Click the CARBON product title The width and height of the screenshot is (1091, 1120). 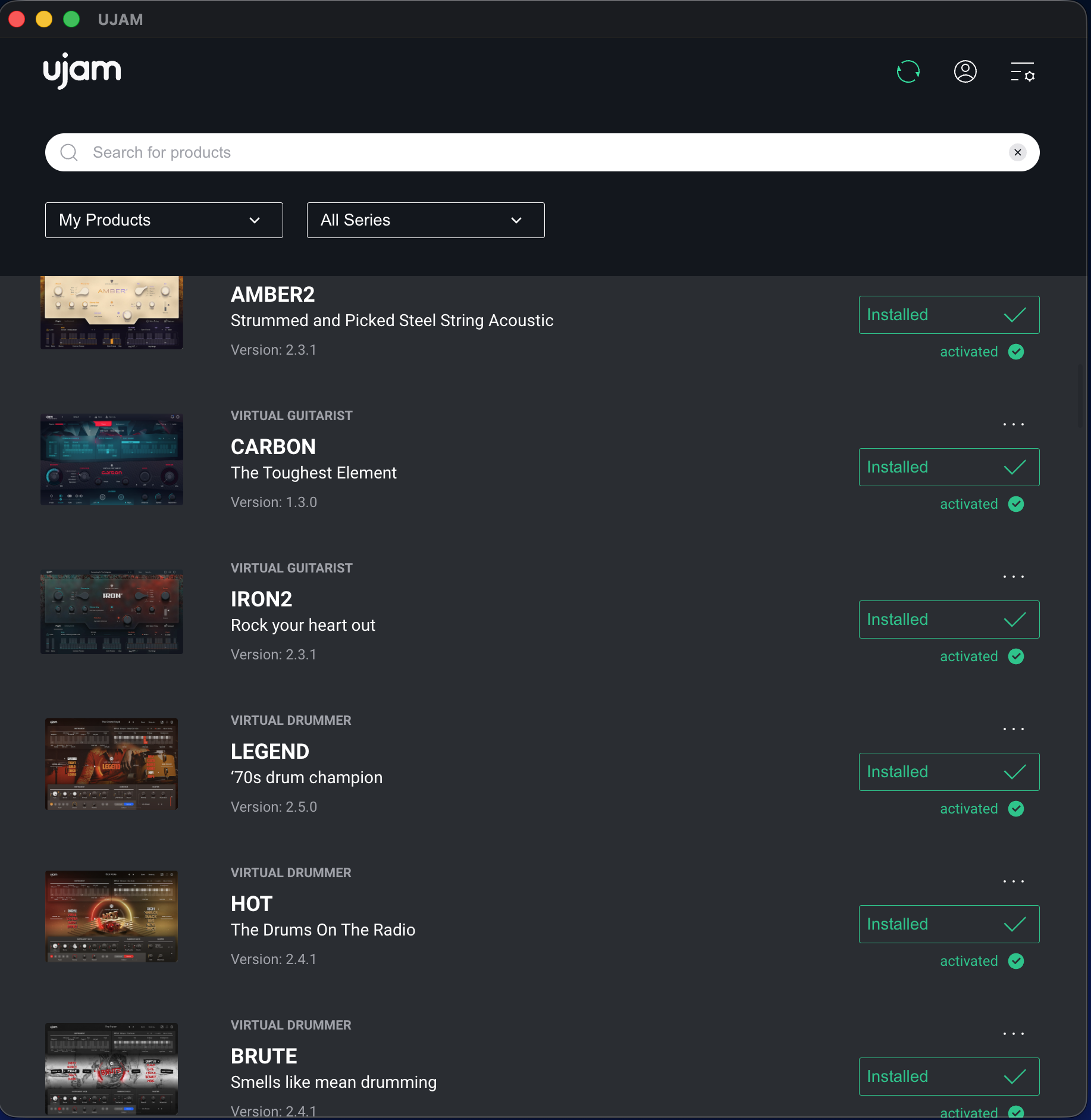(273, 447)
